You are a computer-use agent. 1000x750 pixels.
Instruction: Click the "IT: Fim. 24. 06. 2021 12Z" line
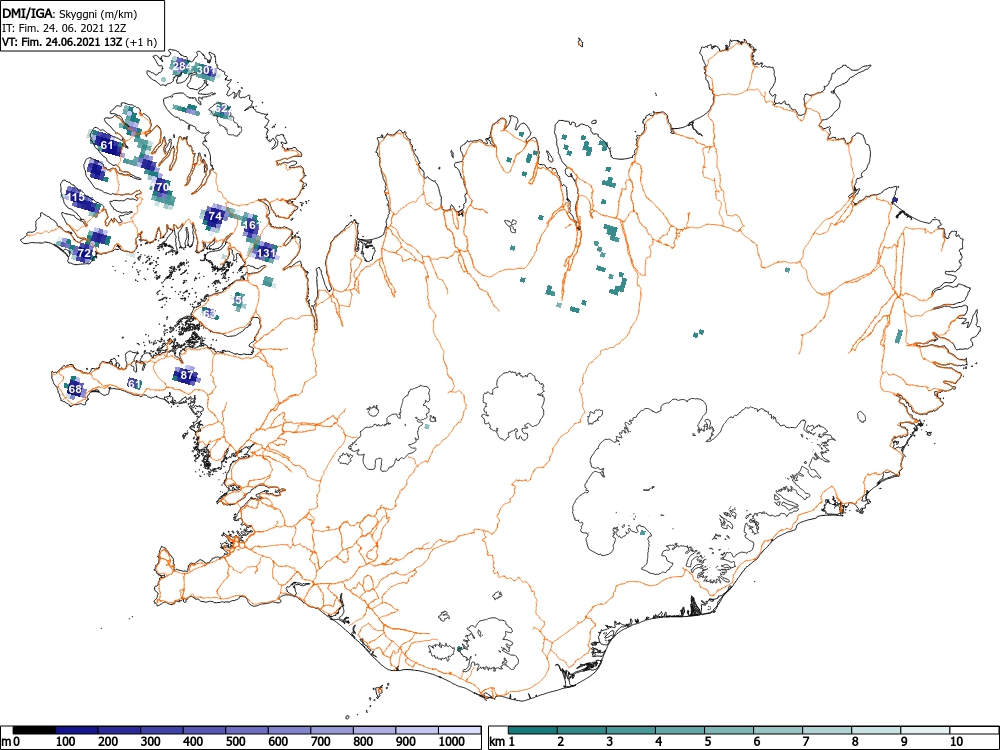pyautogui.click(x=66, y=28)
